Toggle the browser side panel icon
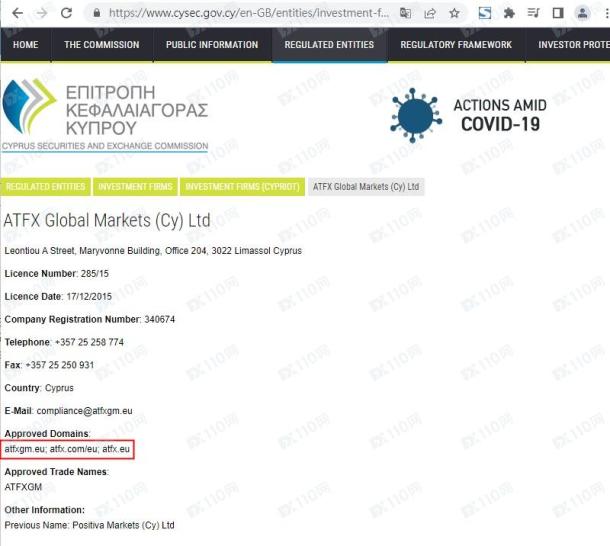610x546 pixels. coord(558,13)
